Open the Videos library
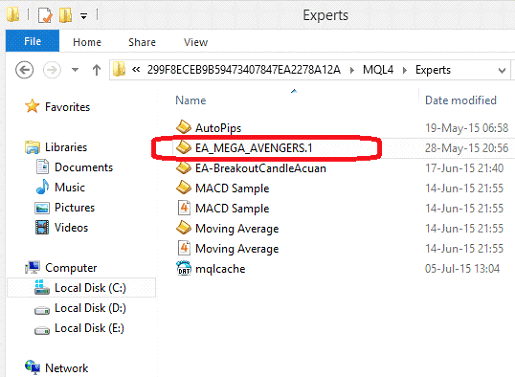 click(x=71, y=228)
